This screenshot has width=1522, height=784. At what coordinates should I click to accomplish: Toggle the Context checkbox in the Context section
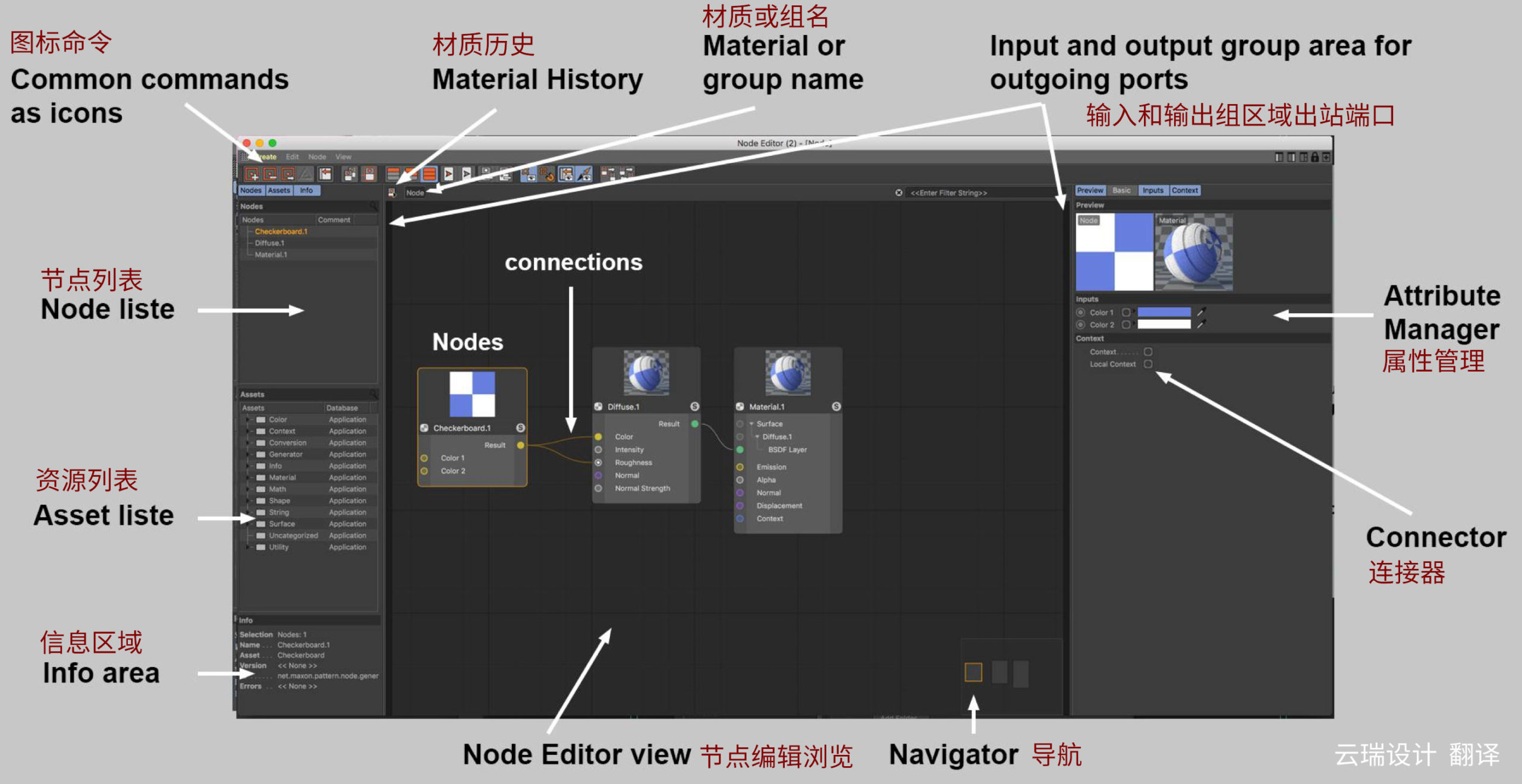coord(1148,352)
